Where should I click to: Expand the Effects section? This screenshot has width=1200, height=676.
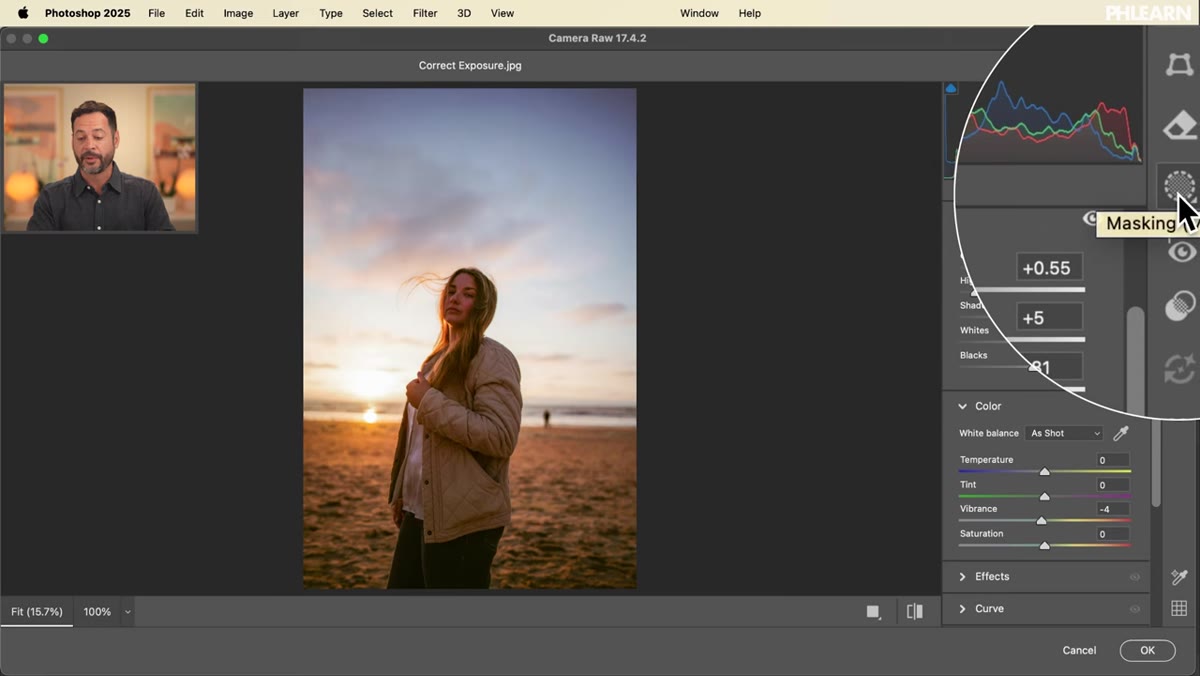962,577
